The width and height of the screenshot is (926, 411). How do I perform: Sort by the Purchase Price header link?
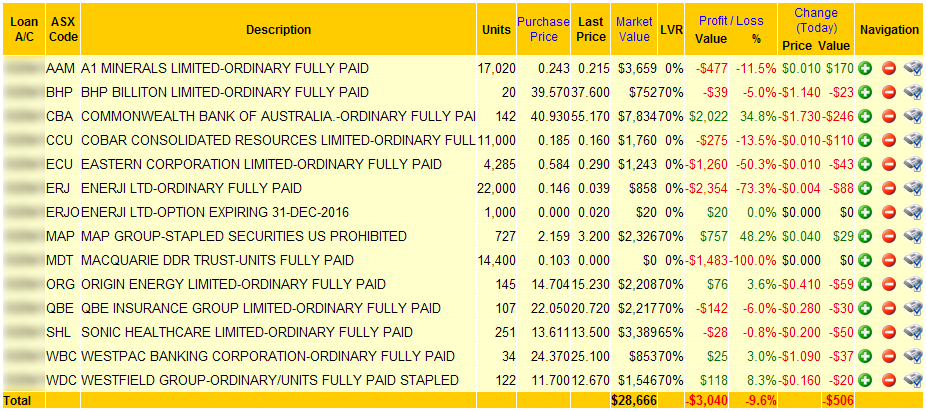pyautogui.click(x=543, y=29)
